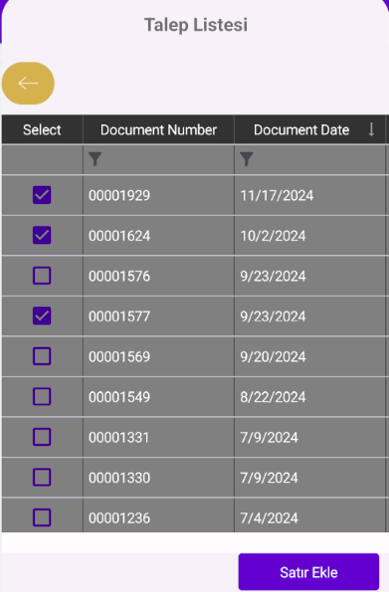Check the checkbox for document 00001549
This screenshot has width=389, height=592.
[x=42, y=397]
